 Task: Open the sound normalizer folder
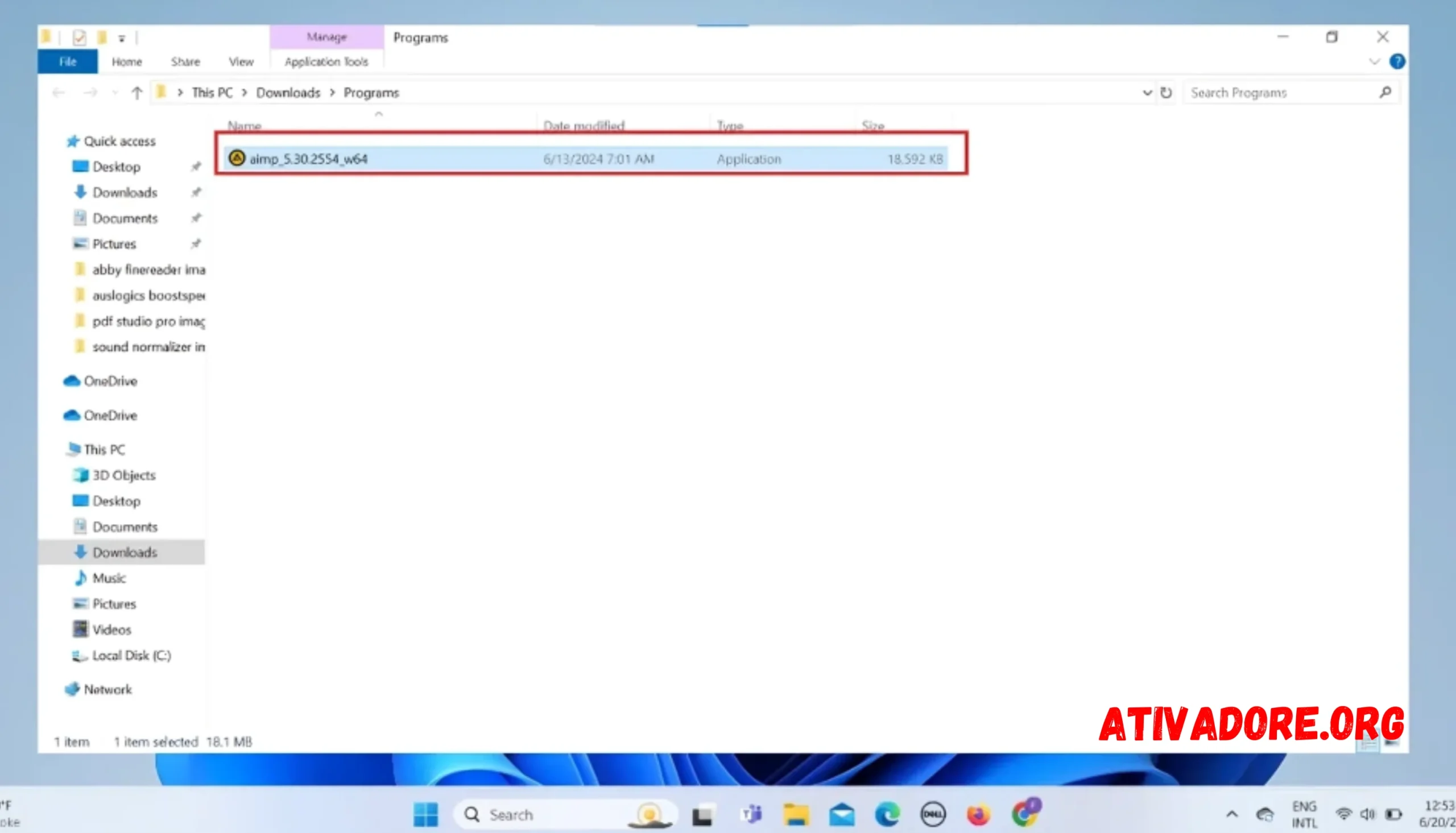pyautogui.click(x=148, y=347)
